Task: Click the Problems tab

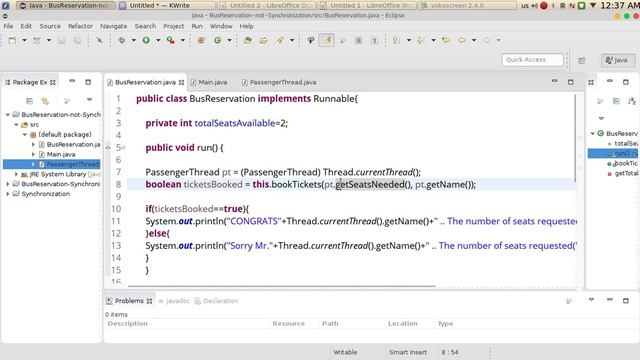Action: [129, 301]
